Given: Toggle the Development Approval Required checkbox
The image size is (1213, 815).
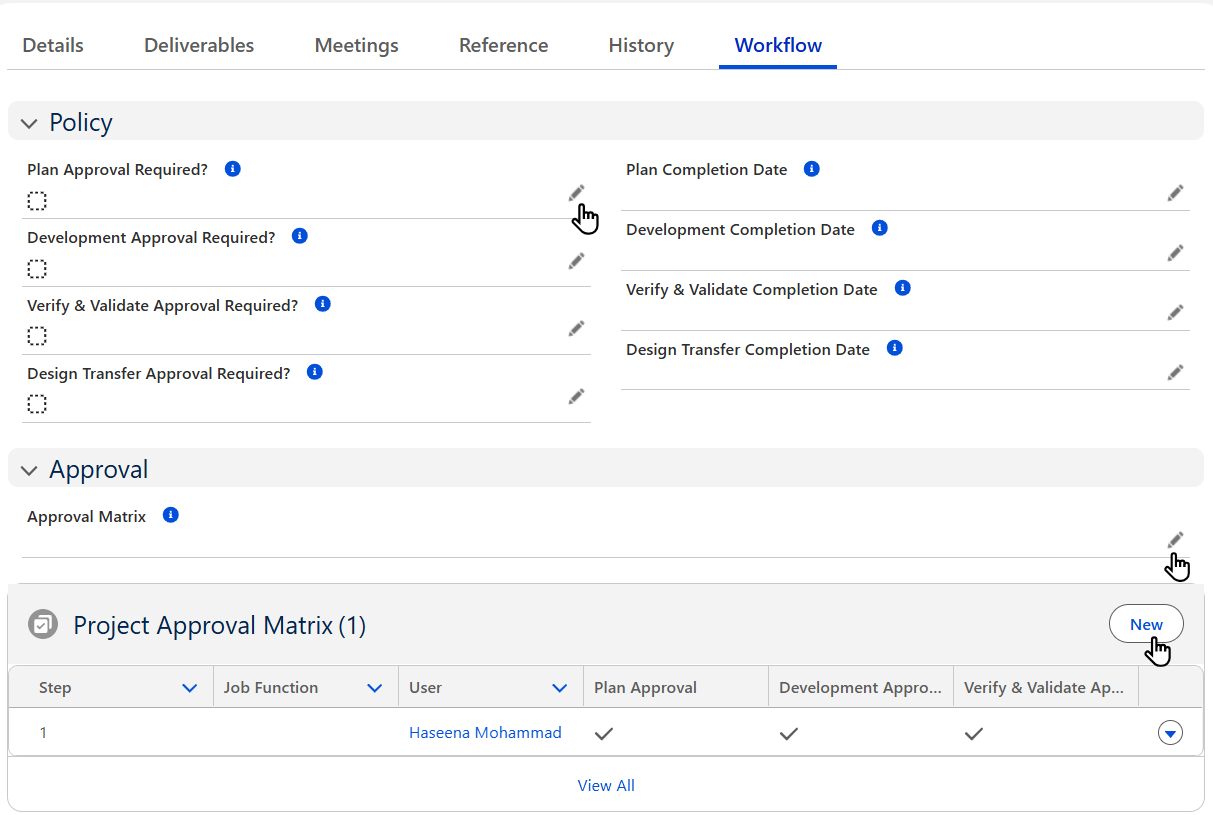Looking at the screenshot, I should click(x=37, y=268).
